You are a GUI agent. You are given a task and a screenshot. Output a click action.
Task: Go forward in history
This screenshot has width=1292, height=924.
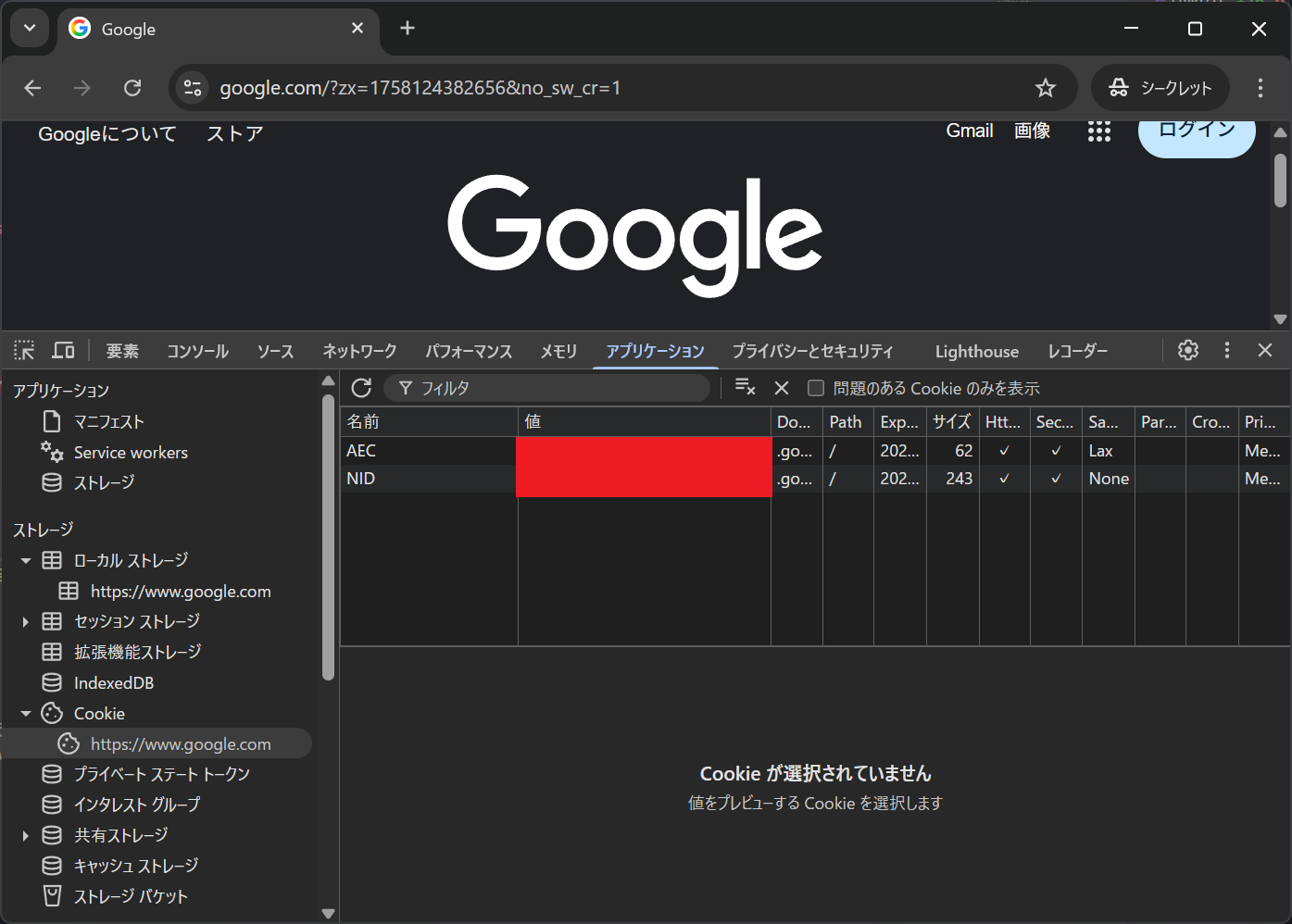82,88
